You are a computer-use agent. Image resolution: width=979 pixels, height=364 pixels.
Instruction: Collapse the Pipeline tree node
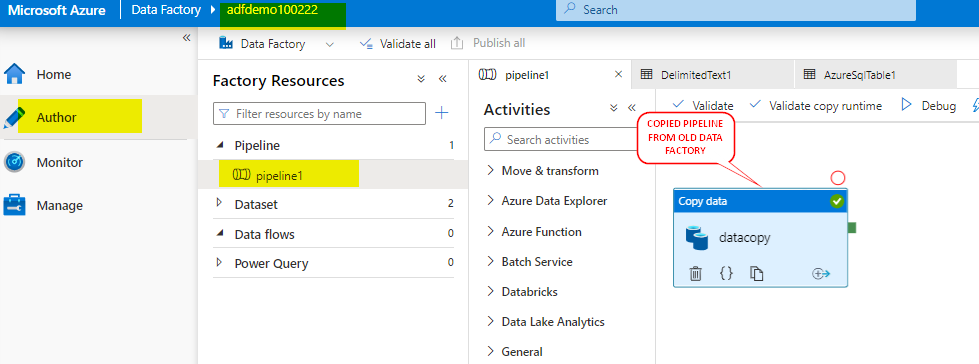(x=219, y=145)
